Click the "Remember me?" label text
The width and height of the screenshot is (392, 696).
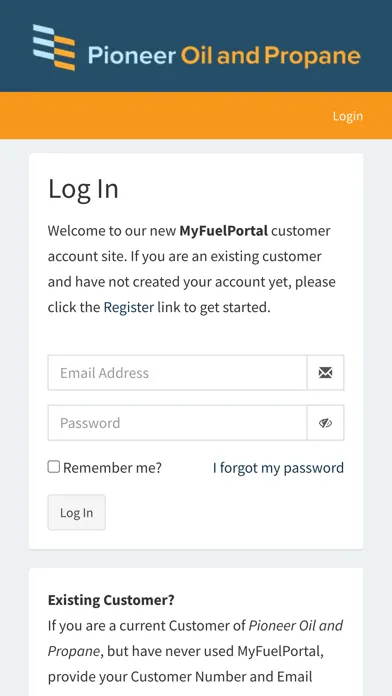112,468
